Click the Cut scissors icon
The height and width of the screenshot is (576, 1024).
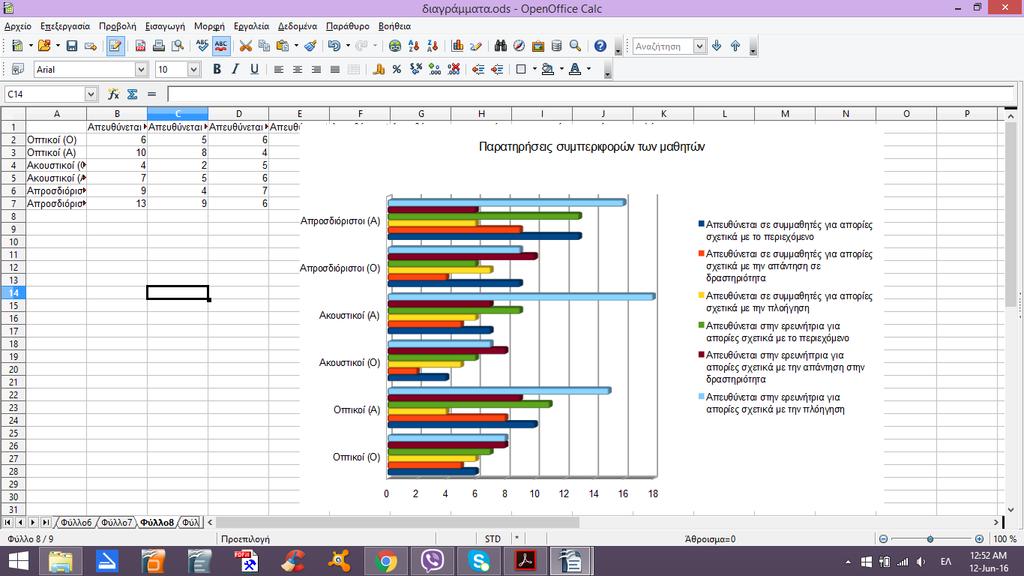pyautogui.click(x=246, y=46)
